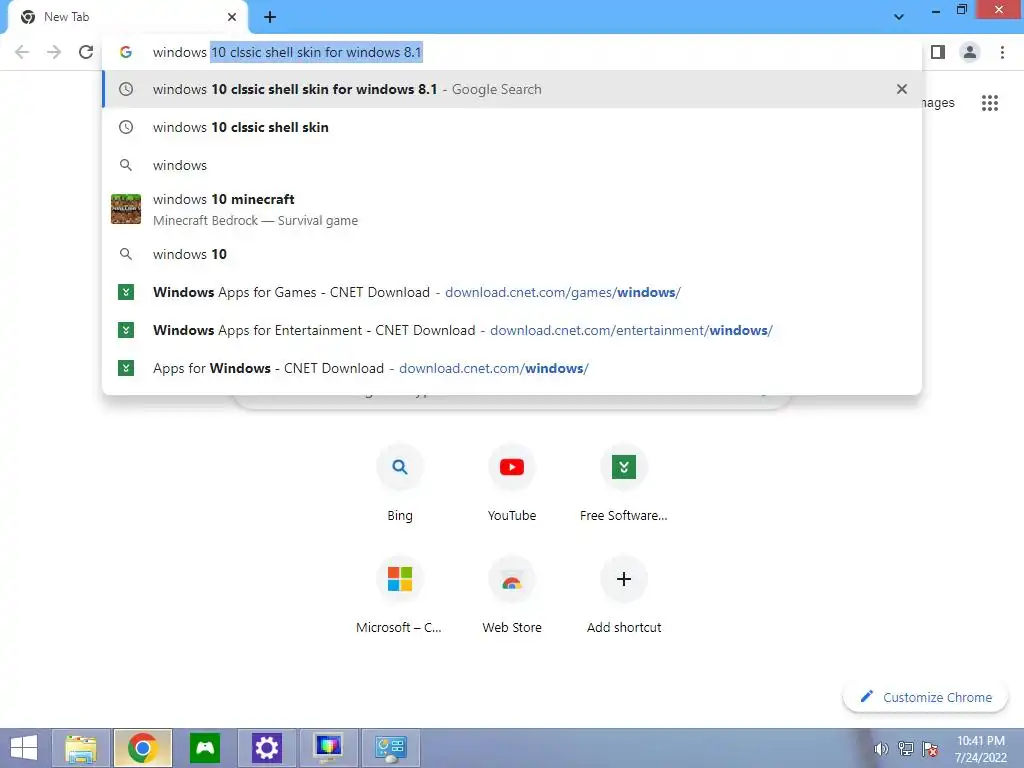Open the Control Panel taskbar icon
This screenshot has width=1024, height=768.
[x=391, y=748]
